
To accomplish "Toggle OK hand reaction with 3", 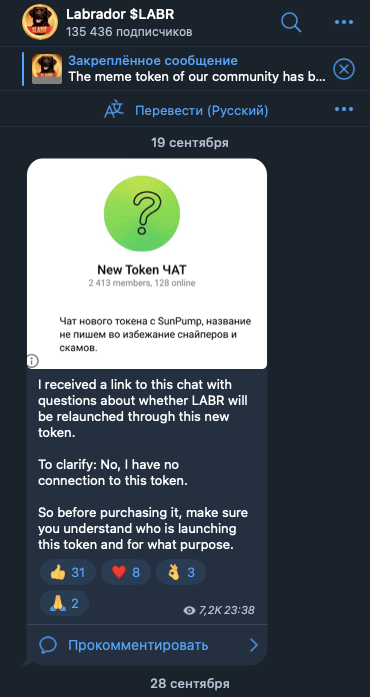I will pos(181,572).
